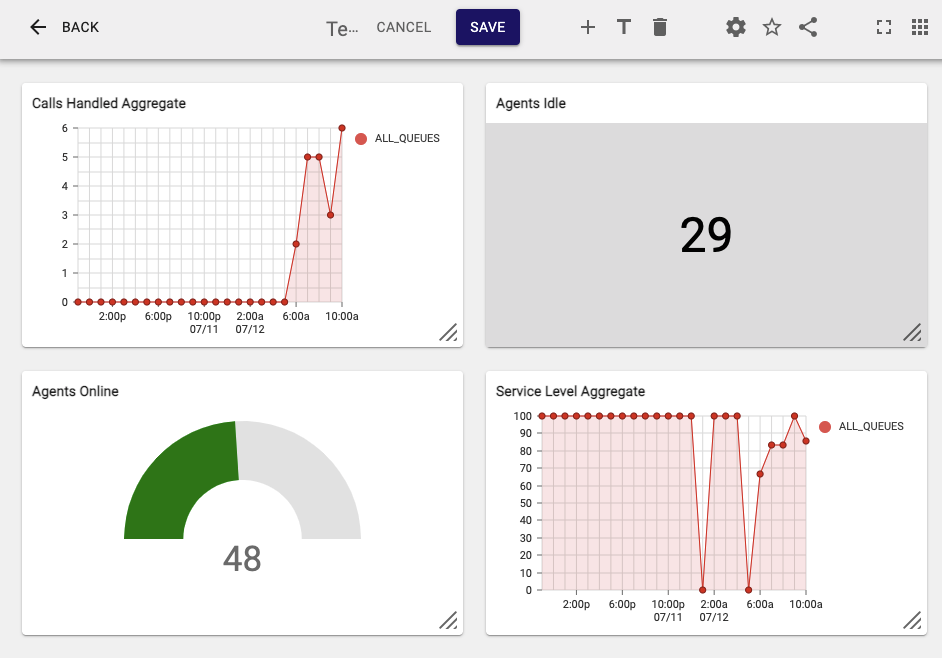
Task: Select the Agents Online title
Action: 75,391
